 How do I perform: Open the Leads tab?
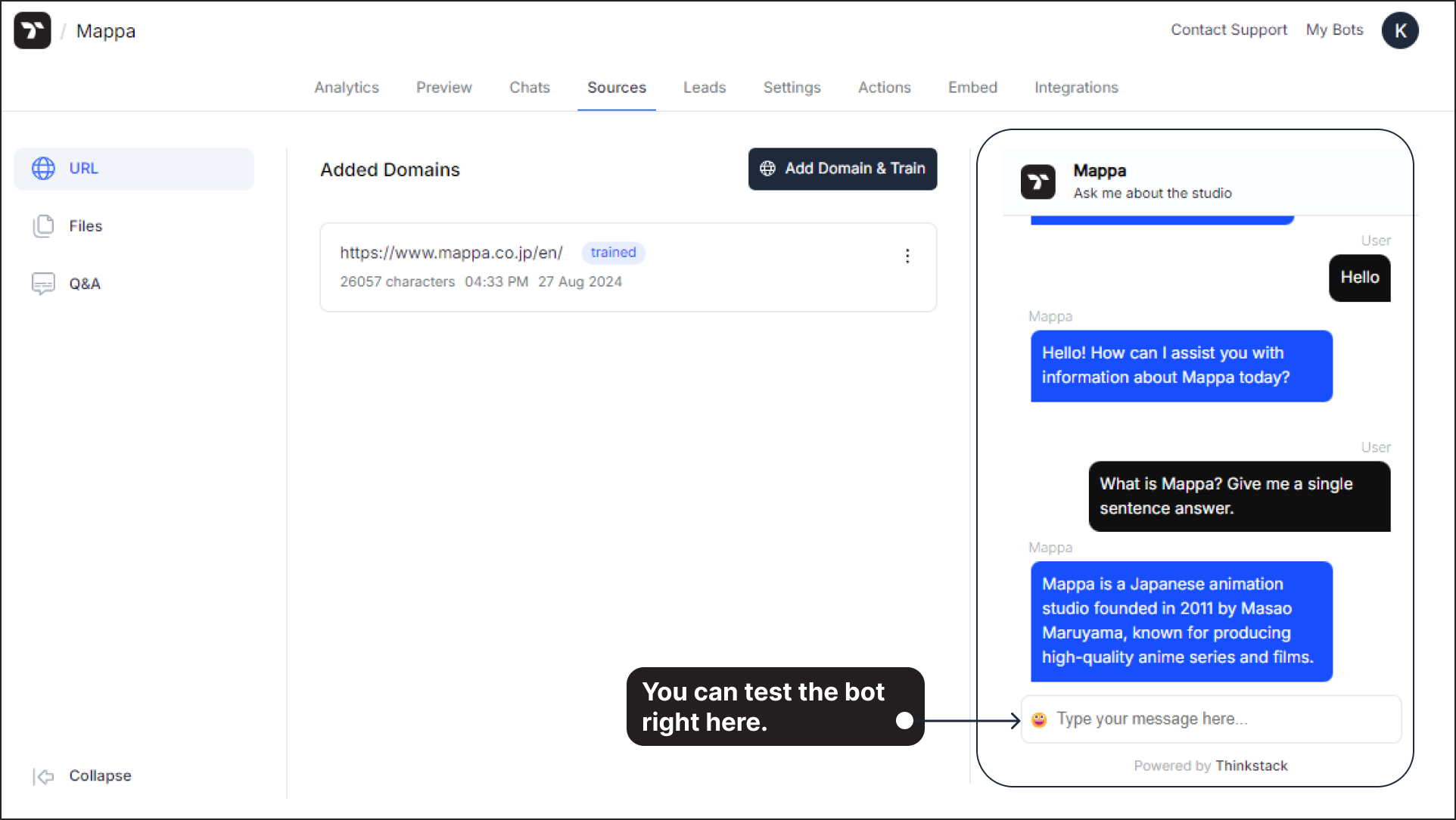(x=705, y=88)
